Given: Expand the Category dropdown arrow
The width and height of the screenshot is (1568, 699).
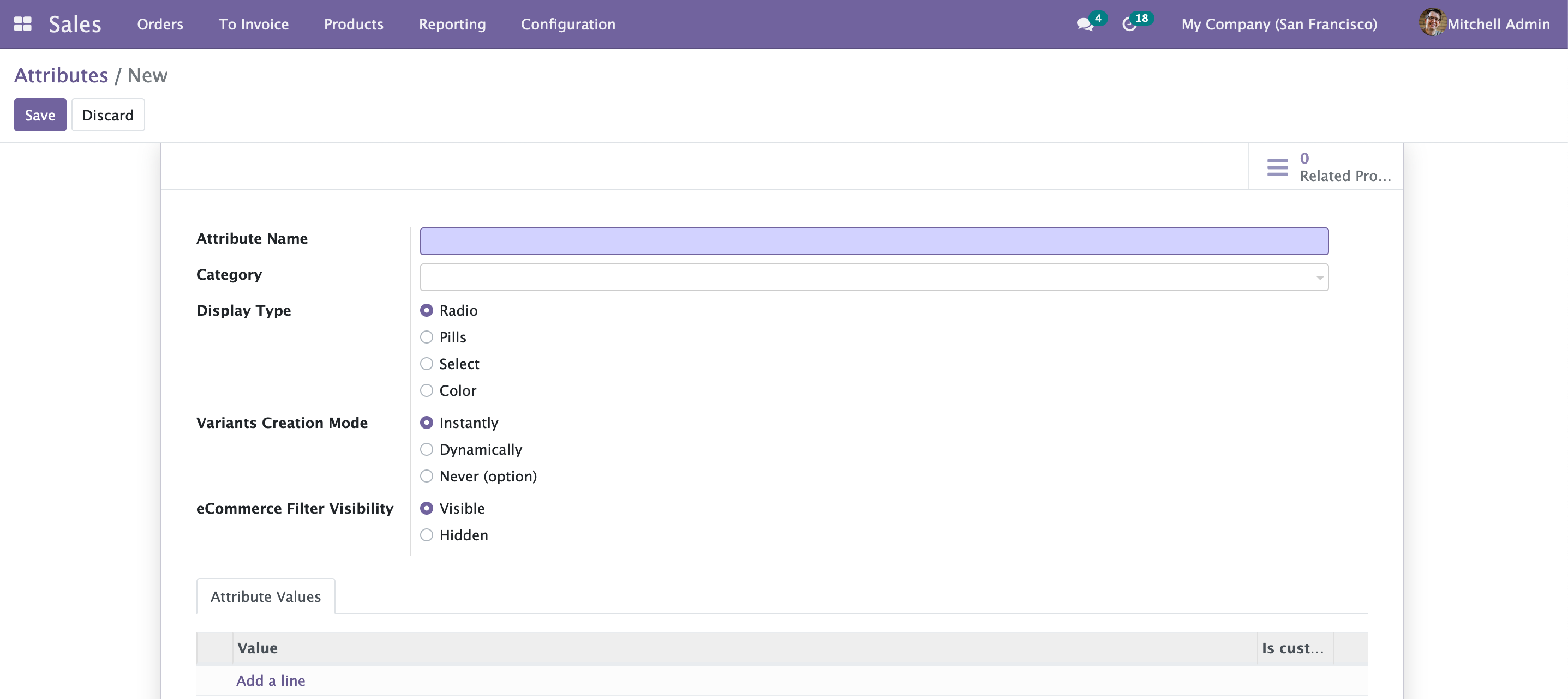Looking at the screenshot, I should pos(1319,278).
